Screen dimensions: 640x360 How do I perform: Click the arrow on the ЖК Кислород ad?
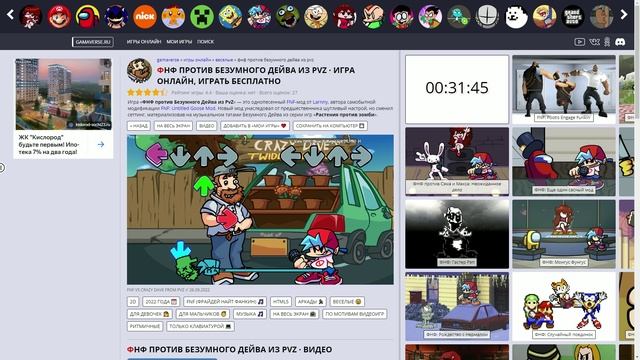(101, 144)
